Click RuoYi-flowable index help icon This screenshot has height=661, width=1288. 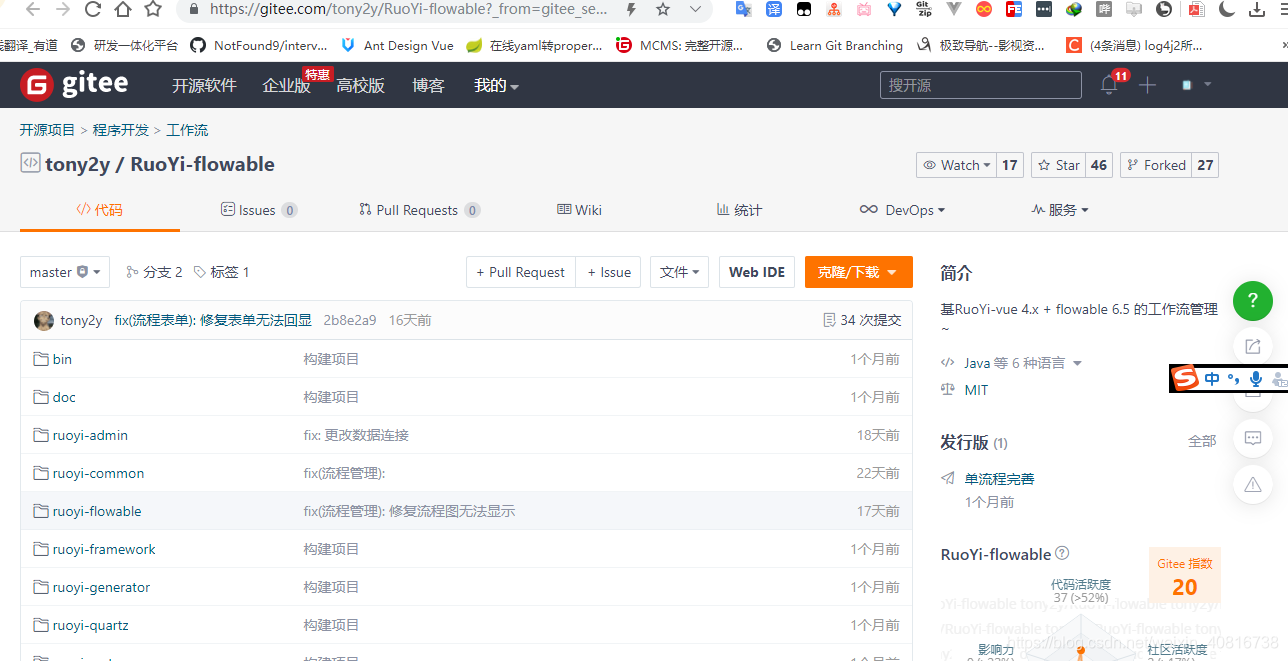(1062, 553)
